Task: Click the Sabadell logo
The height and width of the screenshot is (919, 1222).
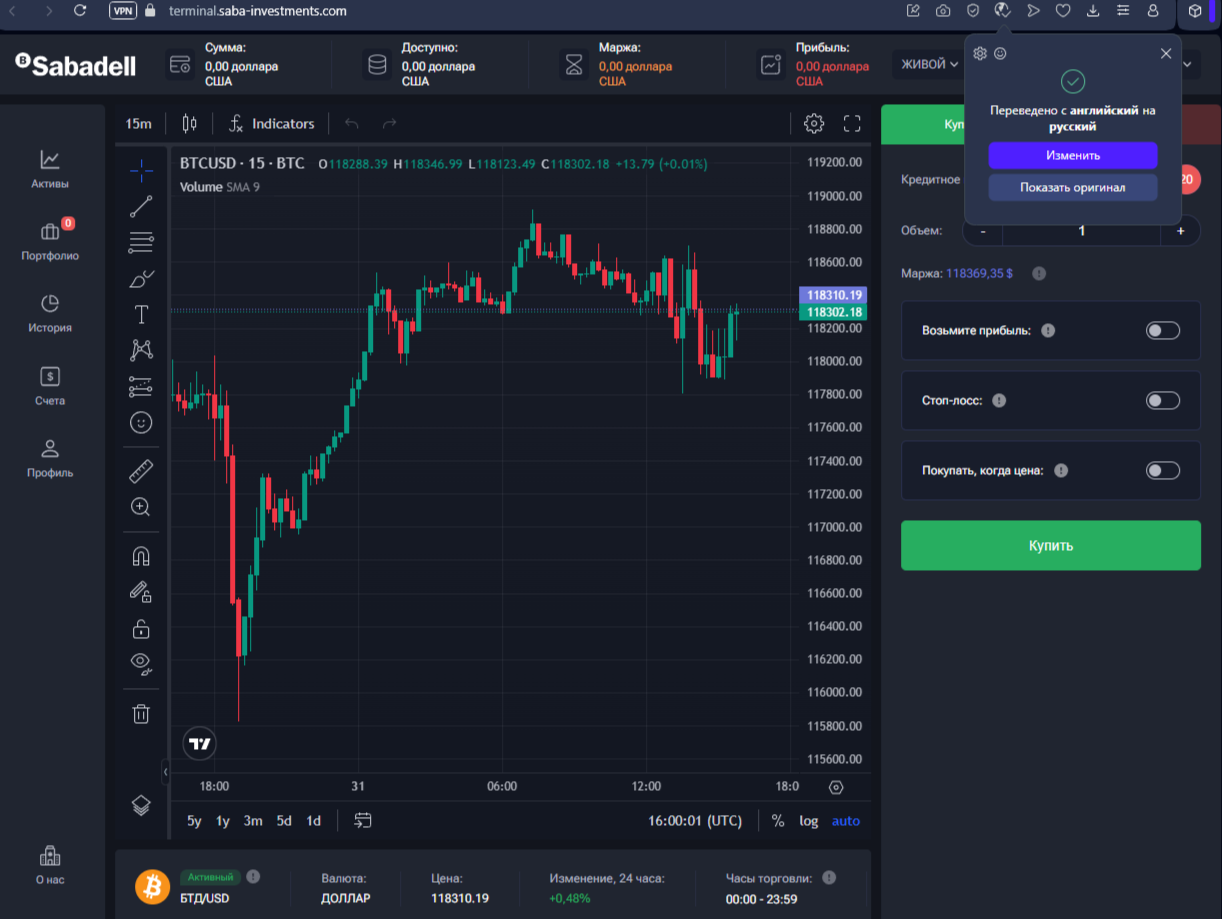Action: click(x=76, y=64)
